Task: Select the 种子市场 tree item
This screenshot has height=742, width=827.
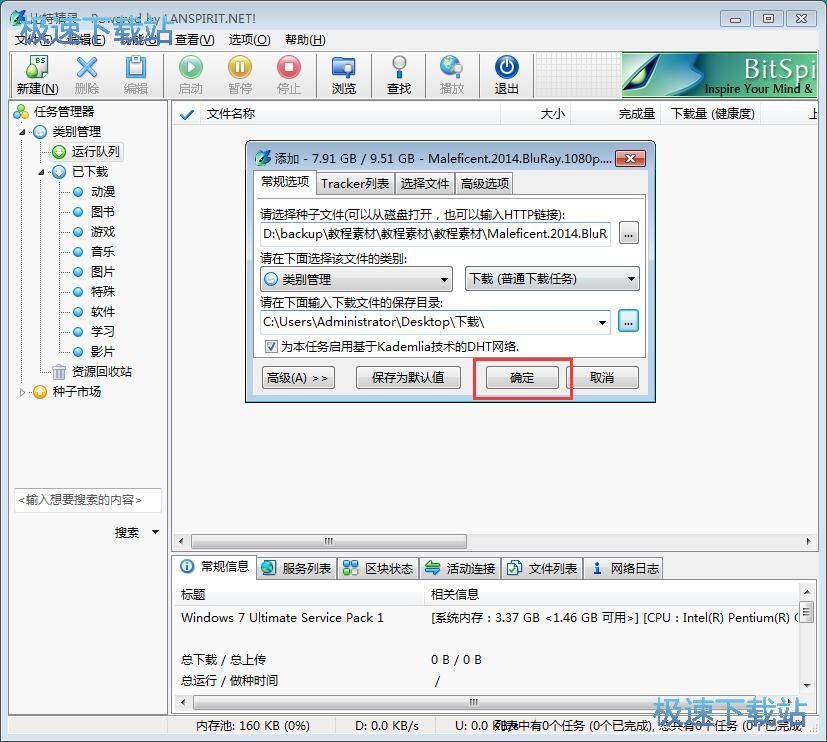Action: point(76,392)
